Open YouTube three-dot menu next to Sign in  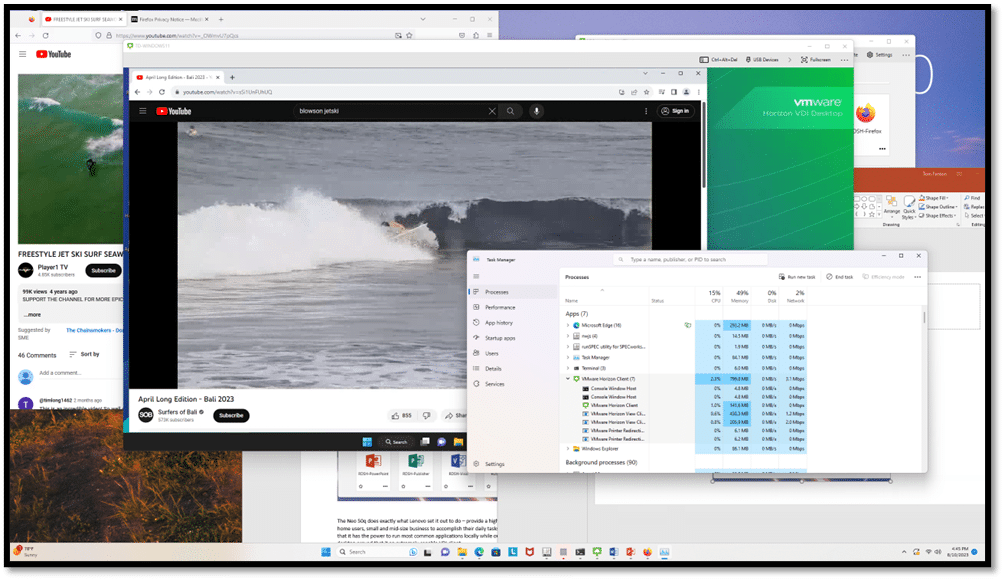click(646, 111)
